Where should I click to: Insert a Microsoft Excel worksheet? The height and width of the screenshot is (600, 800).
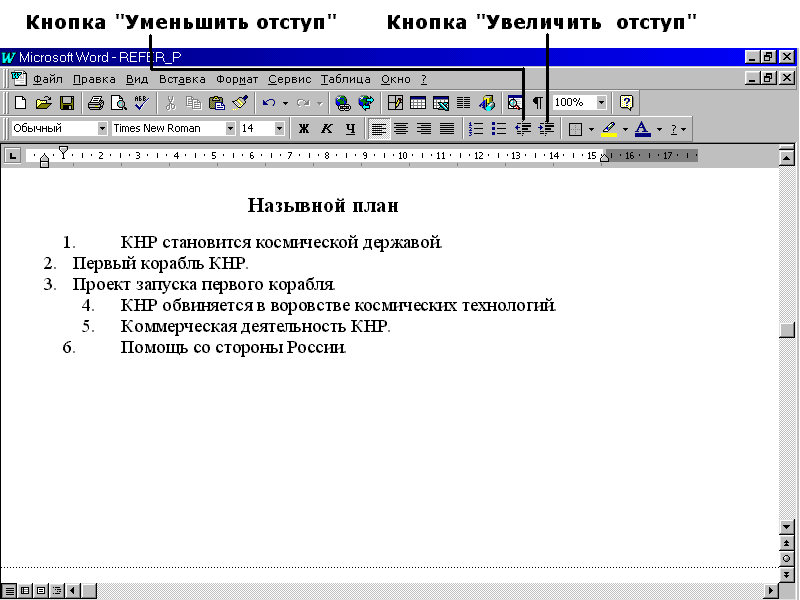[441, 103]
